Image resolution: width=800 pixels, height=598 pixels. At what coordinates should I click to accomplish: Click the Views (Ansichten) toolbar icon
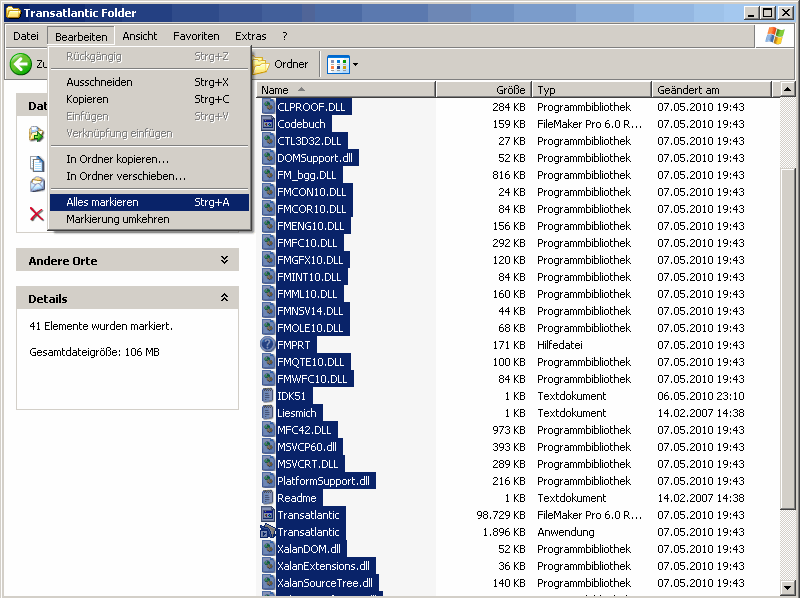338,64
